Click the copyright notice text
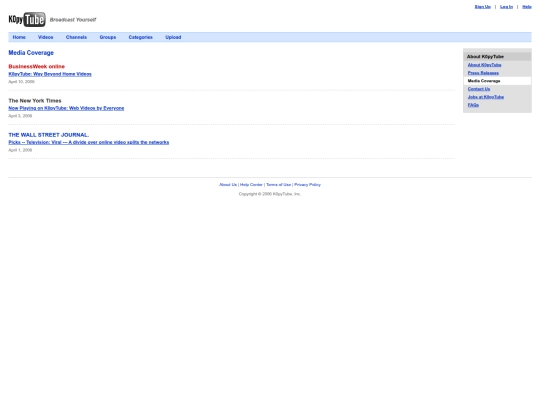Viewport: 540px width, 405px height. point(270,194)
